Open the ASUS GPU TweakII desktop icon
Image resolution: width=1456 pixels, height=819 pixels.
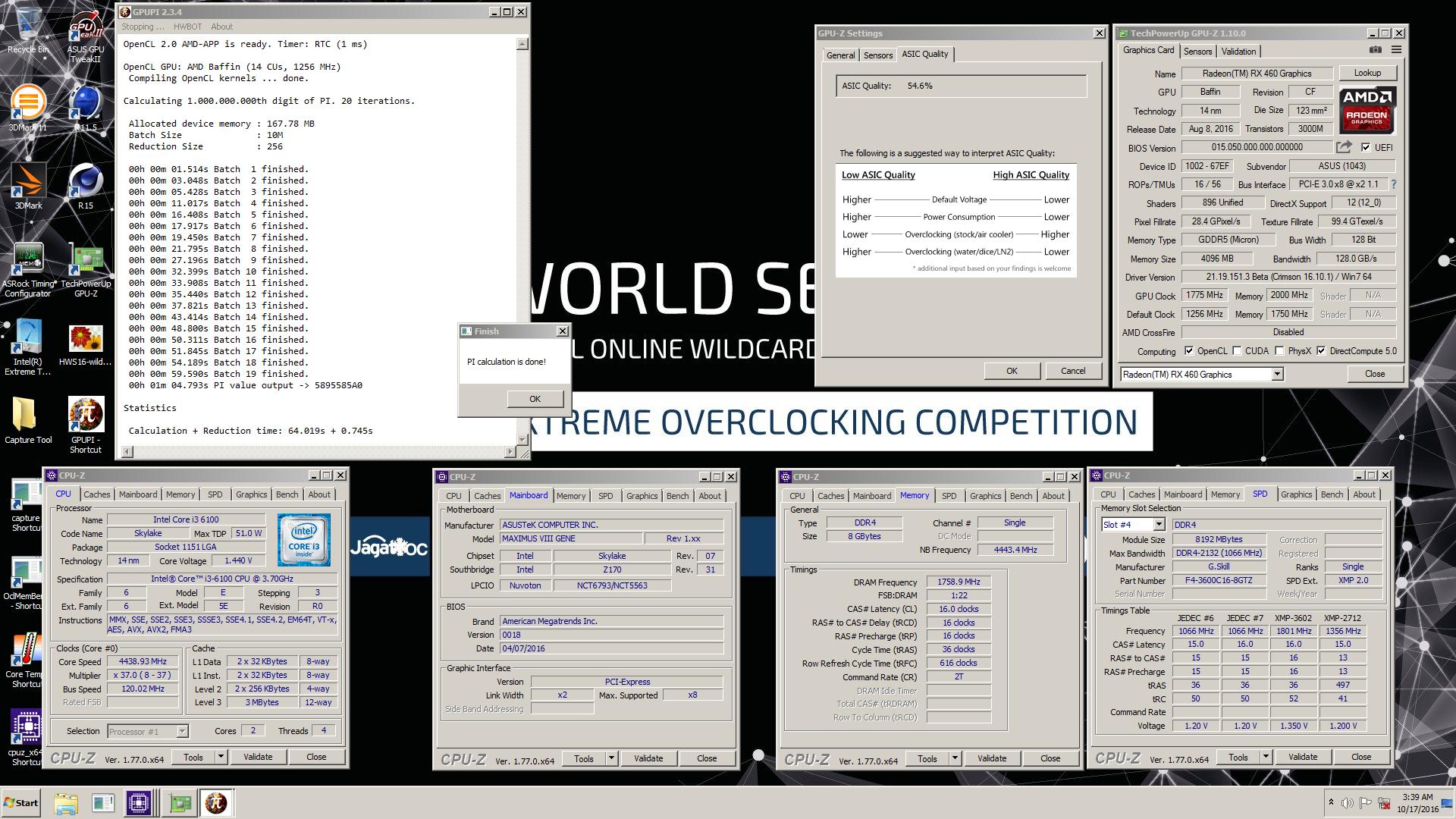coord(86,36)
